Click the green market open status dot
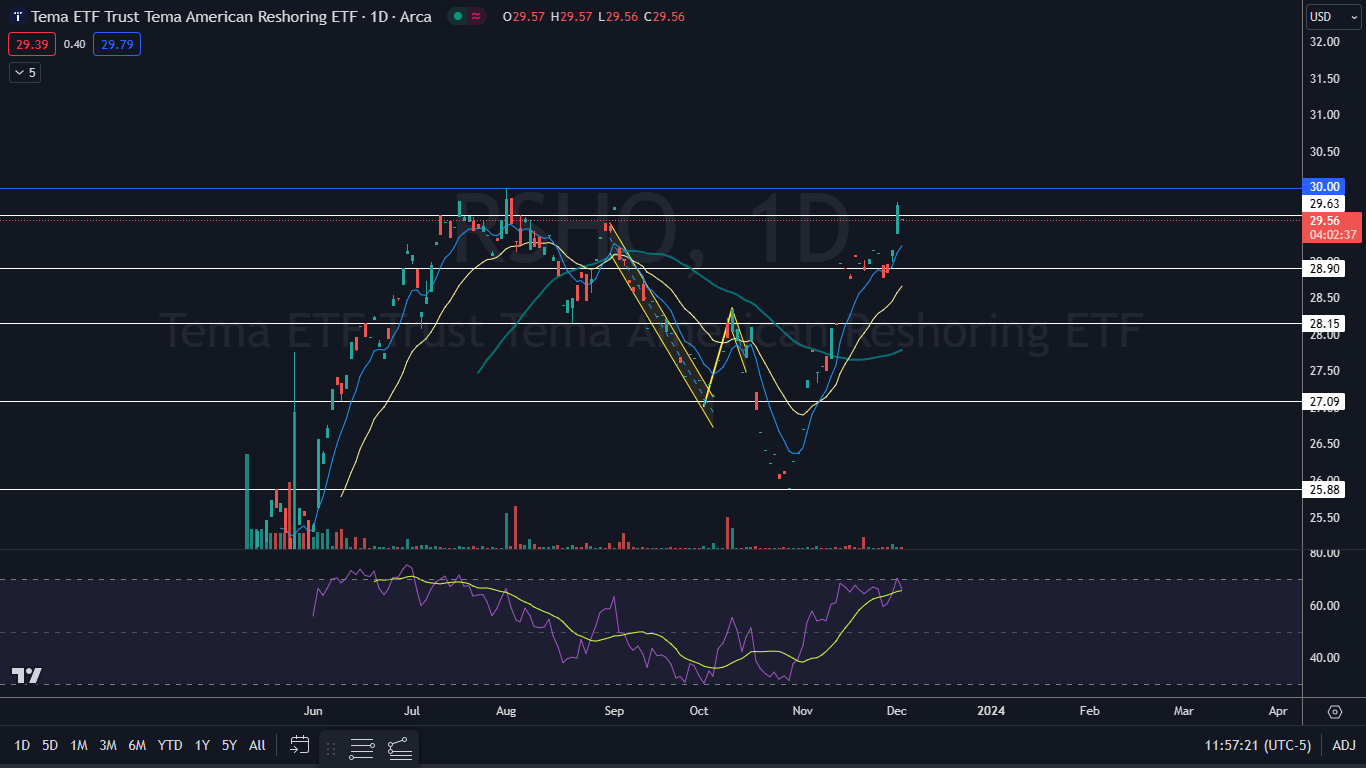Viewport: 1366px width, 768px height. point(457,17)
